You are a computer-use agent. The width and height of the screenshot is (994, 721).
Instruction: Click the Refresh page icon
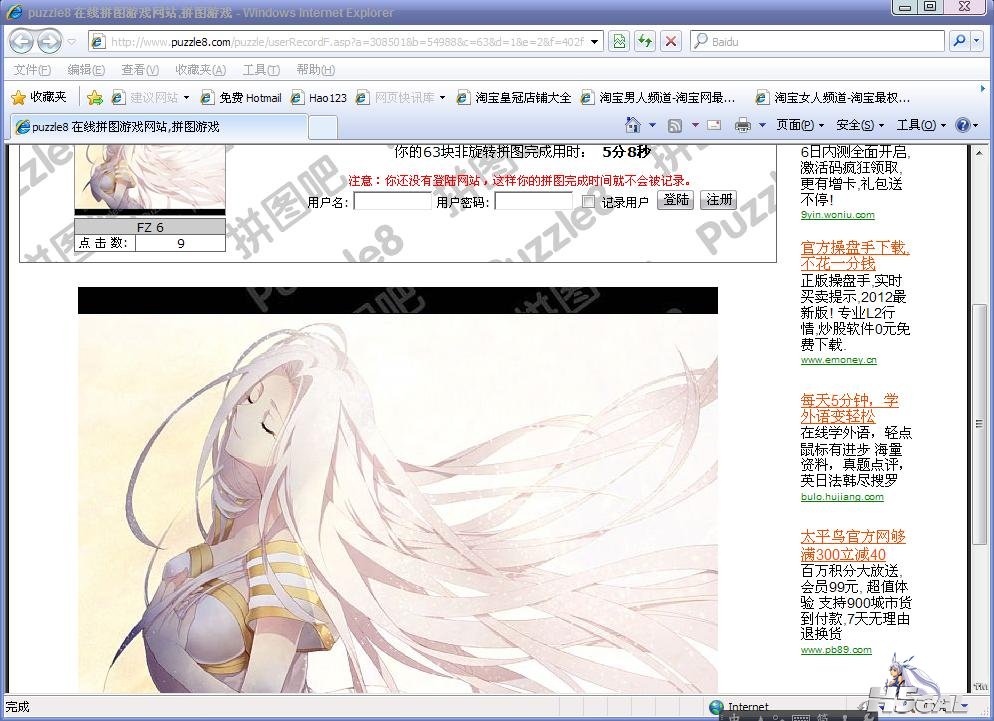click(x=645, y=42)
